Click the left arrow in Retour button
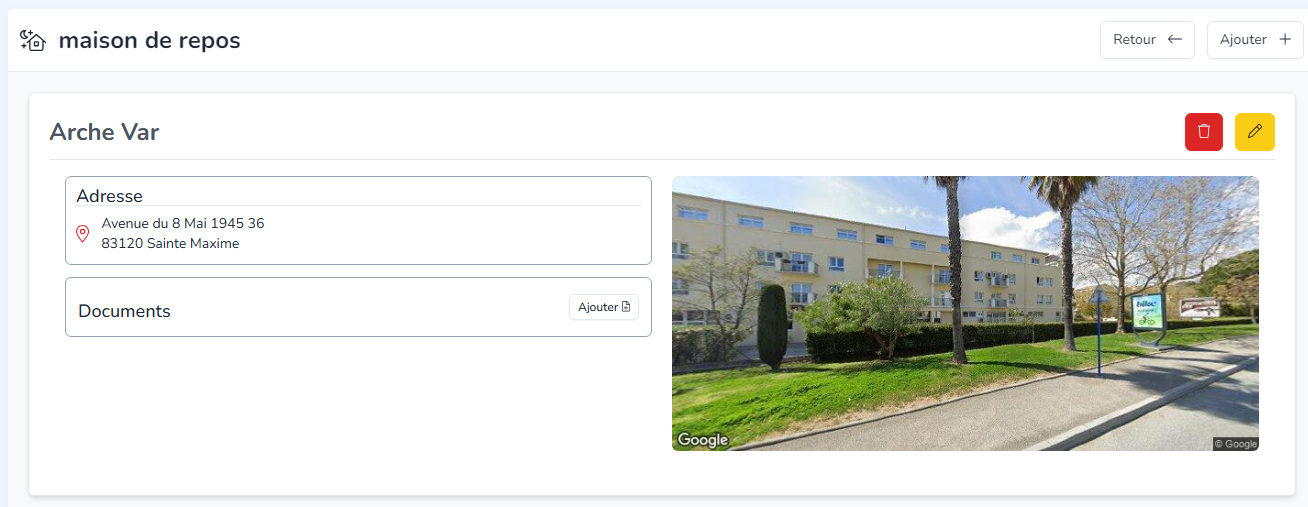 click(1175, 40)
